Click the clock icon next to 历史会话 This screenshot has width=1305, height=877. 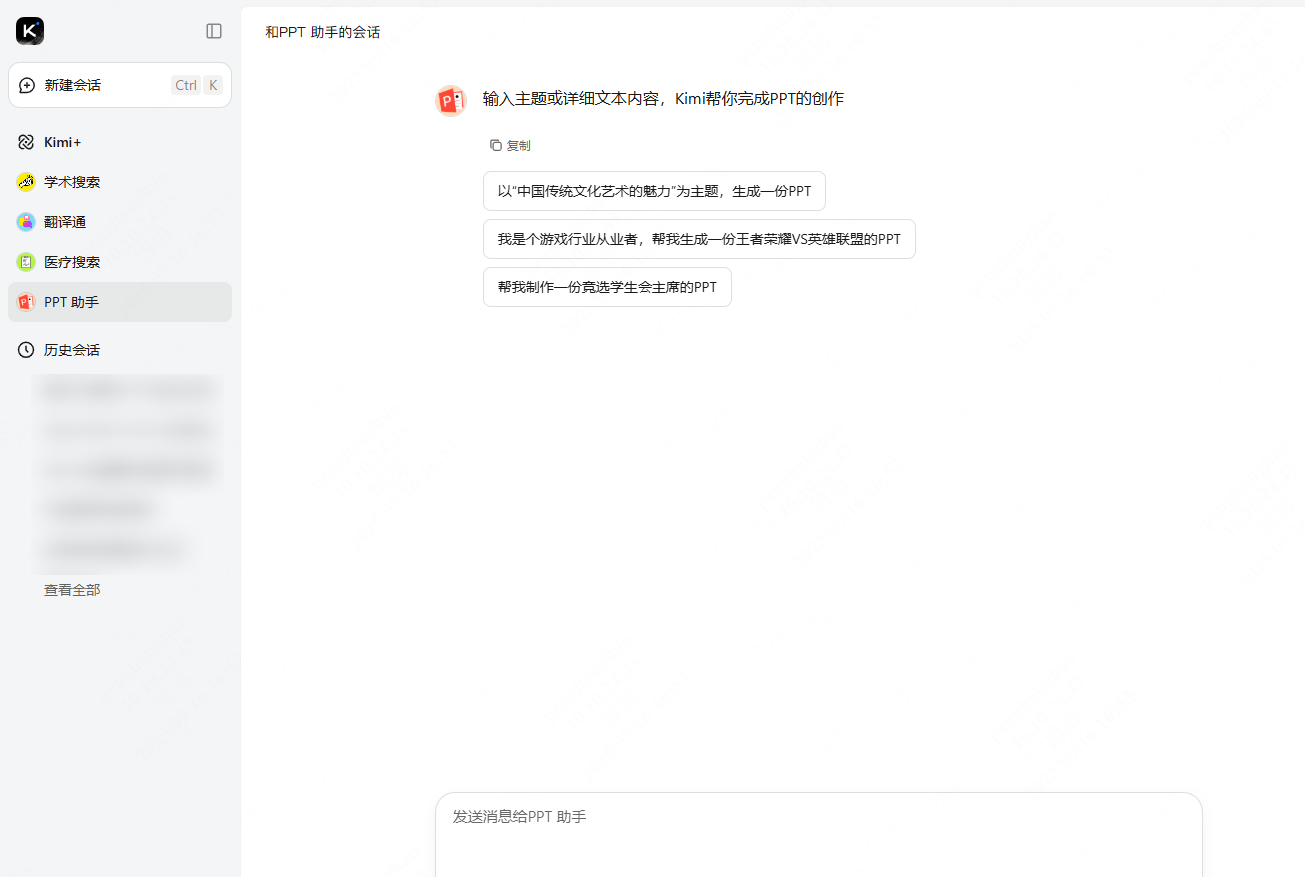point(26,350)
